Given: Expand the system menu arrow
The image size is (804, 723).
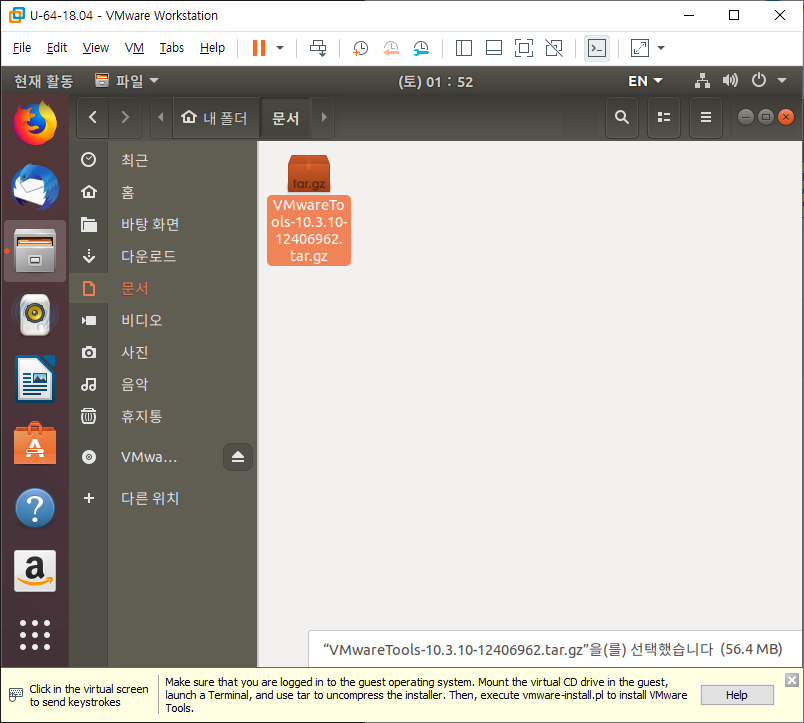Looking at the screenshot, I should [782, 81].
